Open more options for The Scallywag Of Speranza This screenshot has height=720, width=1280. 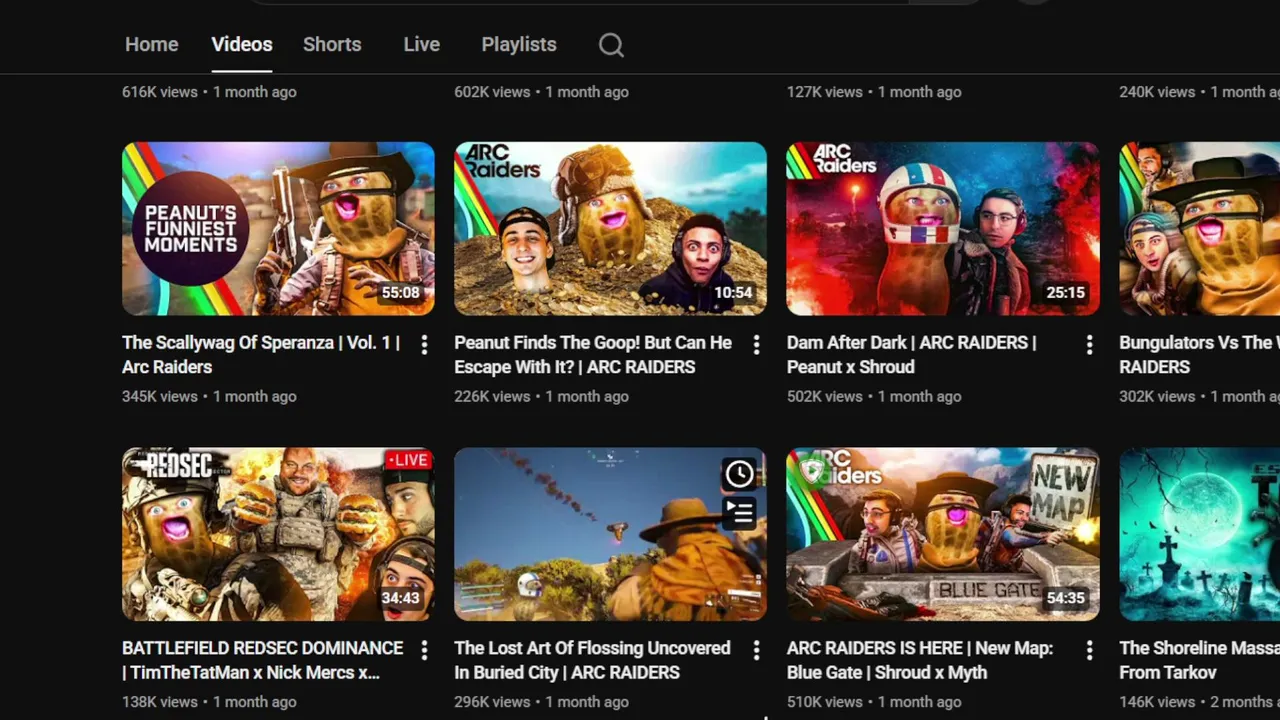pos(424,345)
